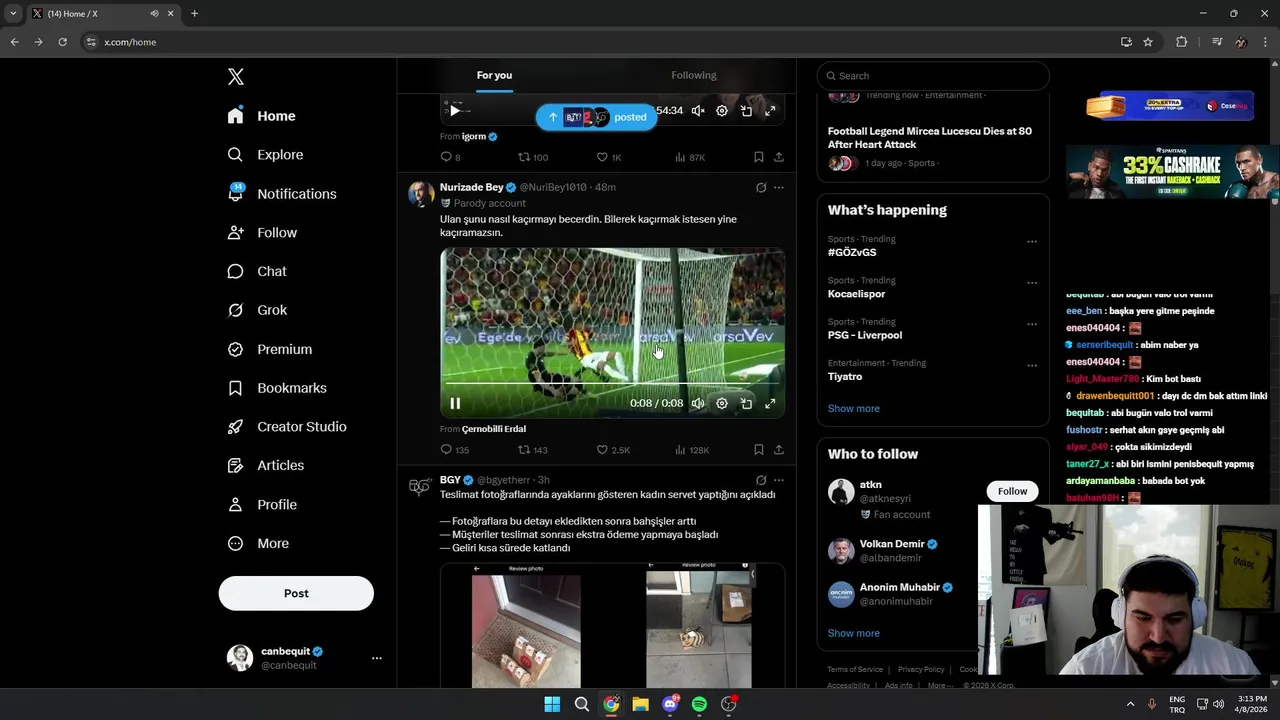Viewport: 1280px width, 720px height.
Task: Click the Search input field
Action: pos(933,76)
